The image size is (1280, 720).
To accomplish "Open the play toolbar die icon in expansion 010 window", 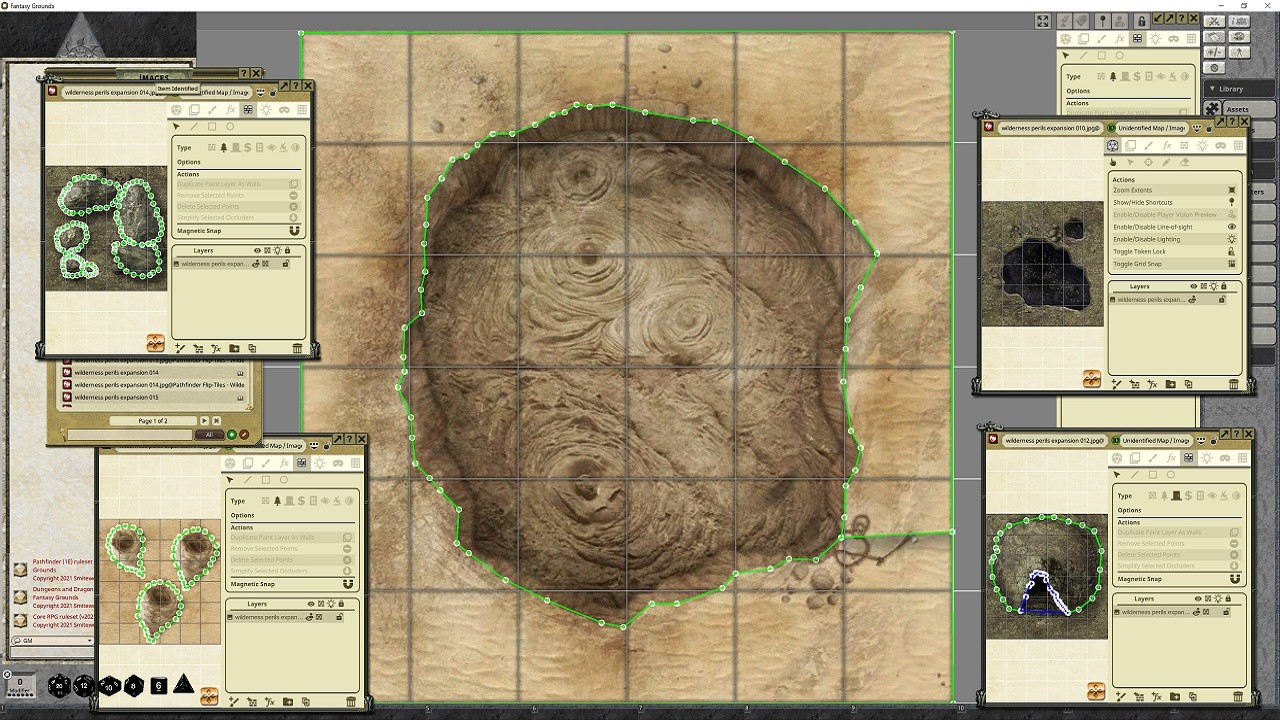I will 1112,145.
